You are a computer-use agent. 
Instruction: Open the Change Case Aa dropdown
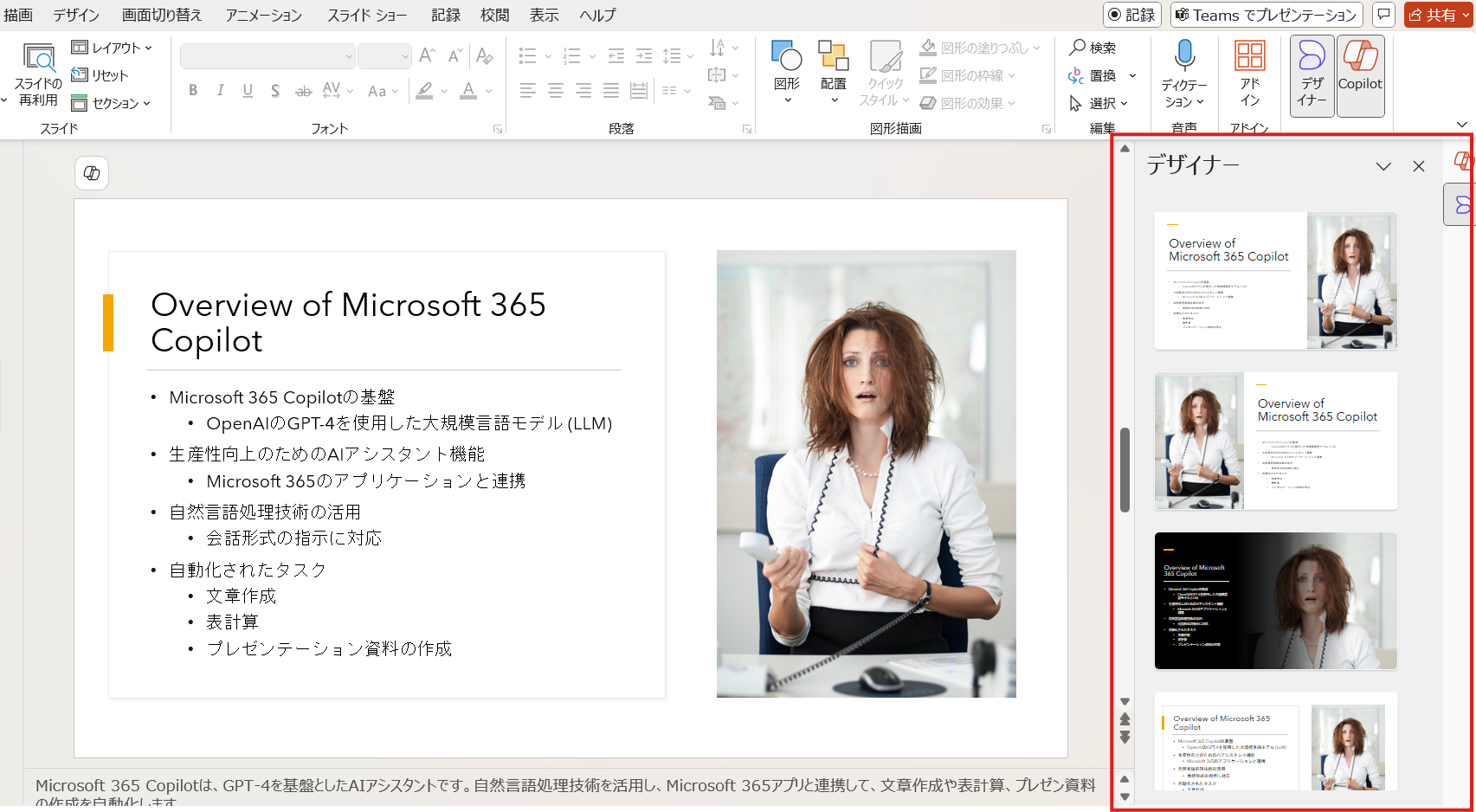[383, 90]
